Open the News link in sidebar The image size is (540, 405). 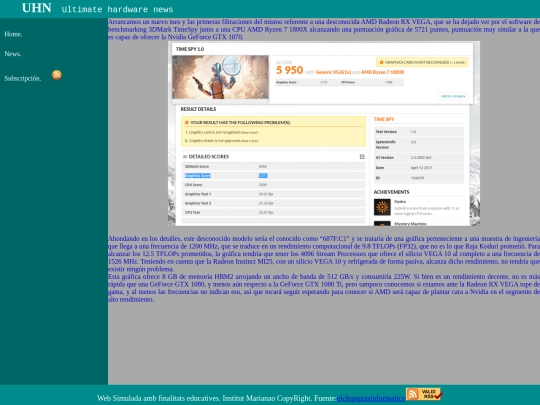point(13,54)
